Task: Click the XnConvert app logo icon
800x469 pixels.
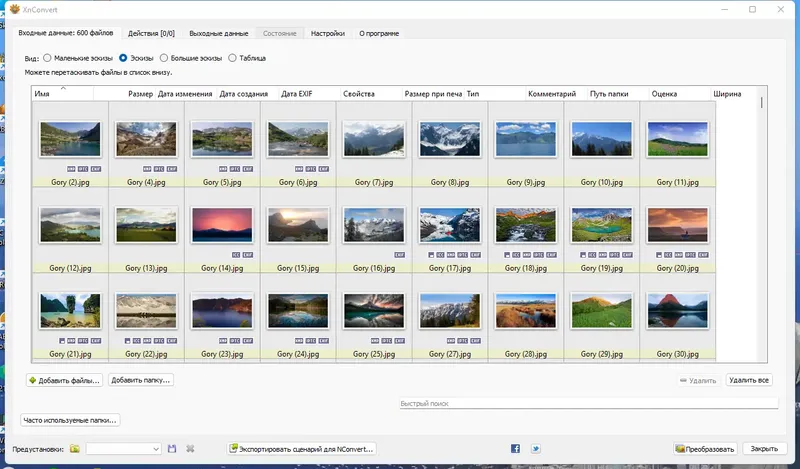Action: pos(14,9)
